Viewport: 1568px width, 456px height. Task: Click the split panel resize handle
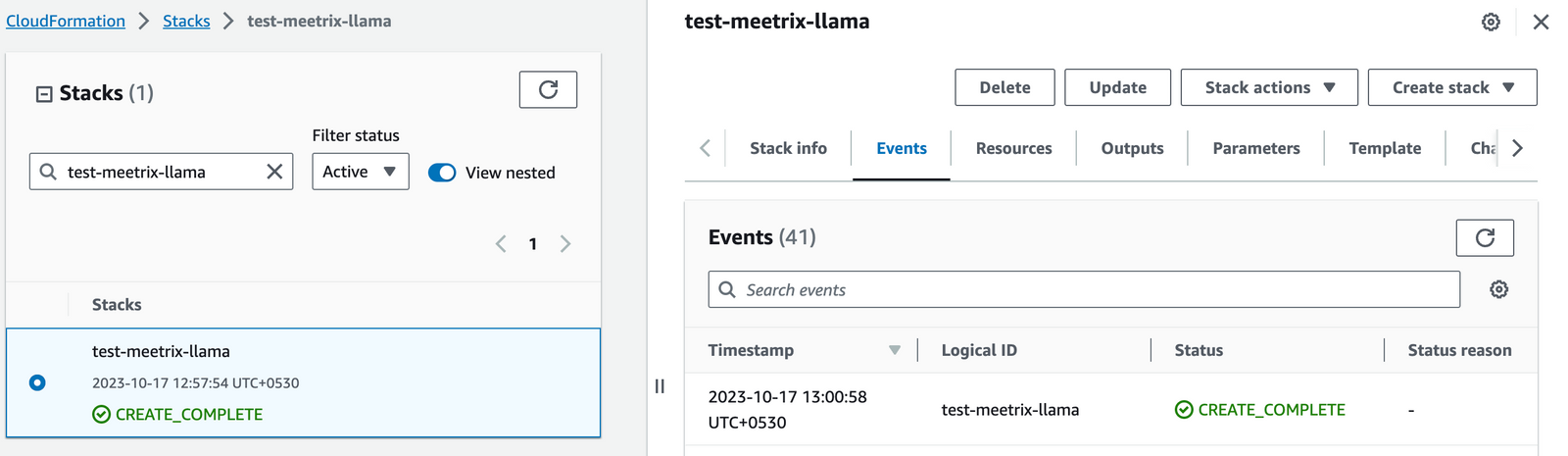click(x=660, y=386)
